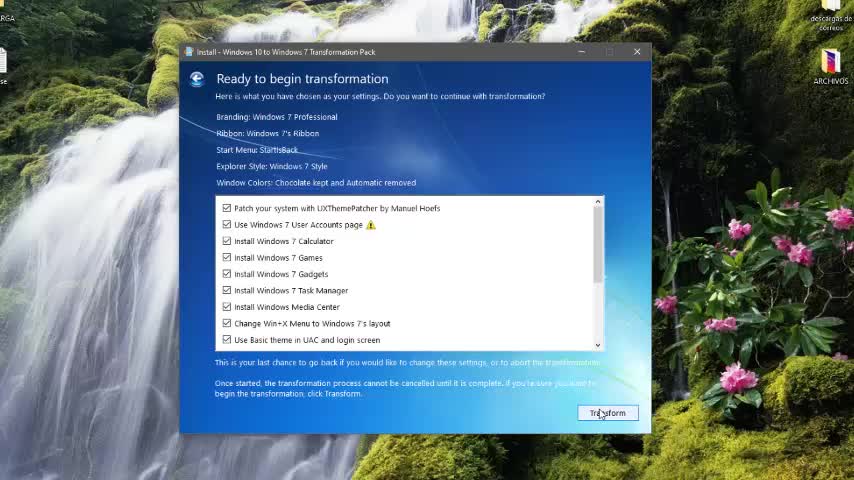The height and width of the screenshot is (480, 854).
Task: Toggle Use Windows 7 User Accounts page
Action: 227,224
